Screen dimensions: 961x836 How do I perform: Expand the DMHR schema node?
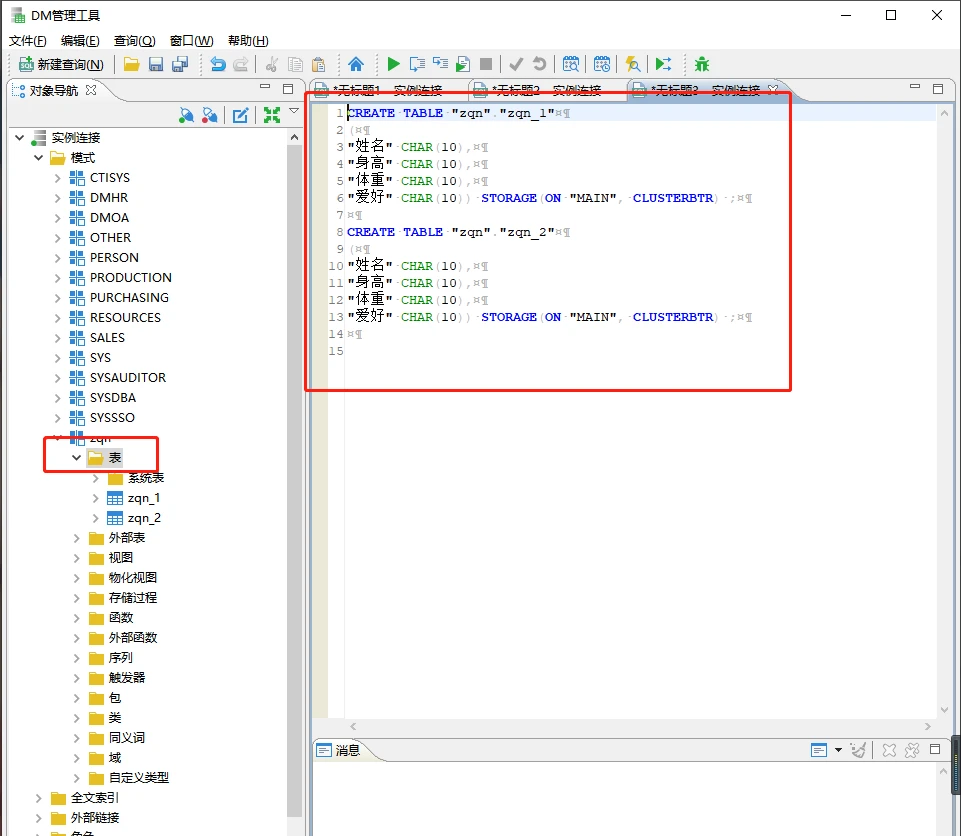pyautogui.click(x=58, y=198)
